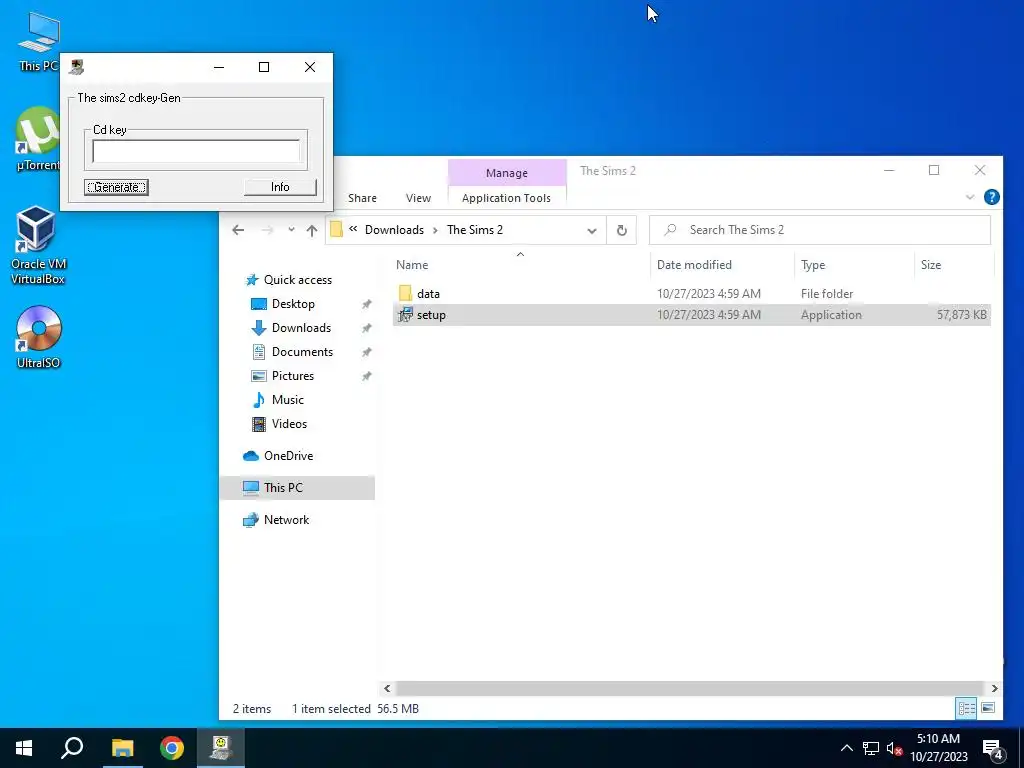Unpin Desktop using its pin icon
This screenshot has height=768, width=1024.
366,304
